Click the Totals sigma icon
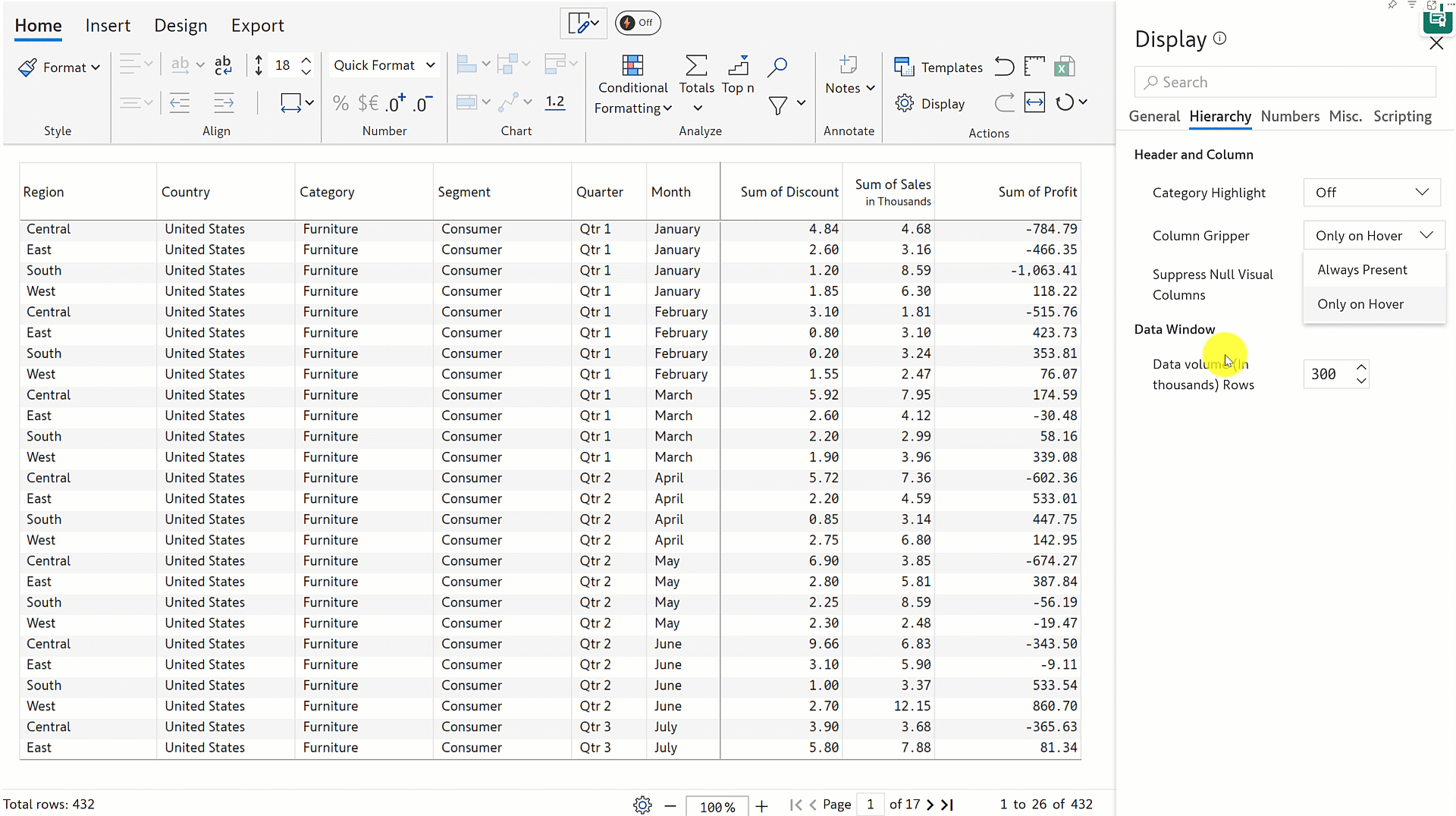 [696, 67]
